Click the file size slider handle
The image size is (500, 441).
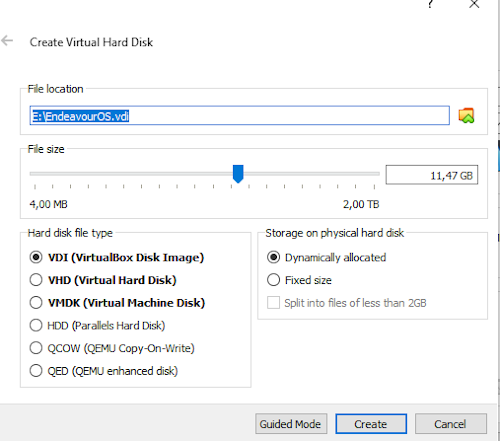pyautogui.click(x=238, y=174)
